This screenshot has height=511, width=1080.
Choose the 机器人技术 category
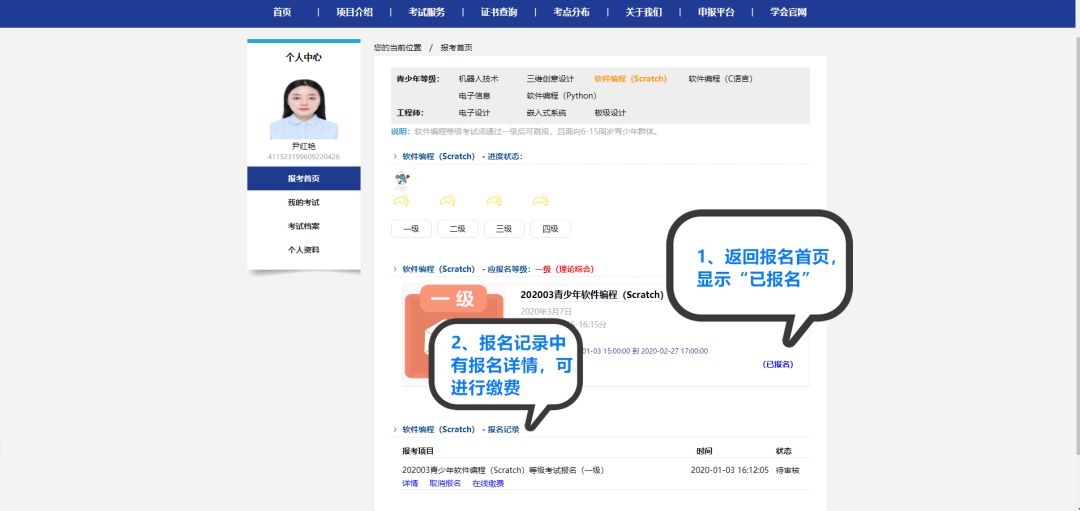click(478, 79)
